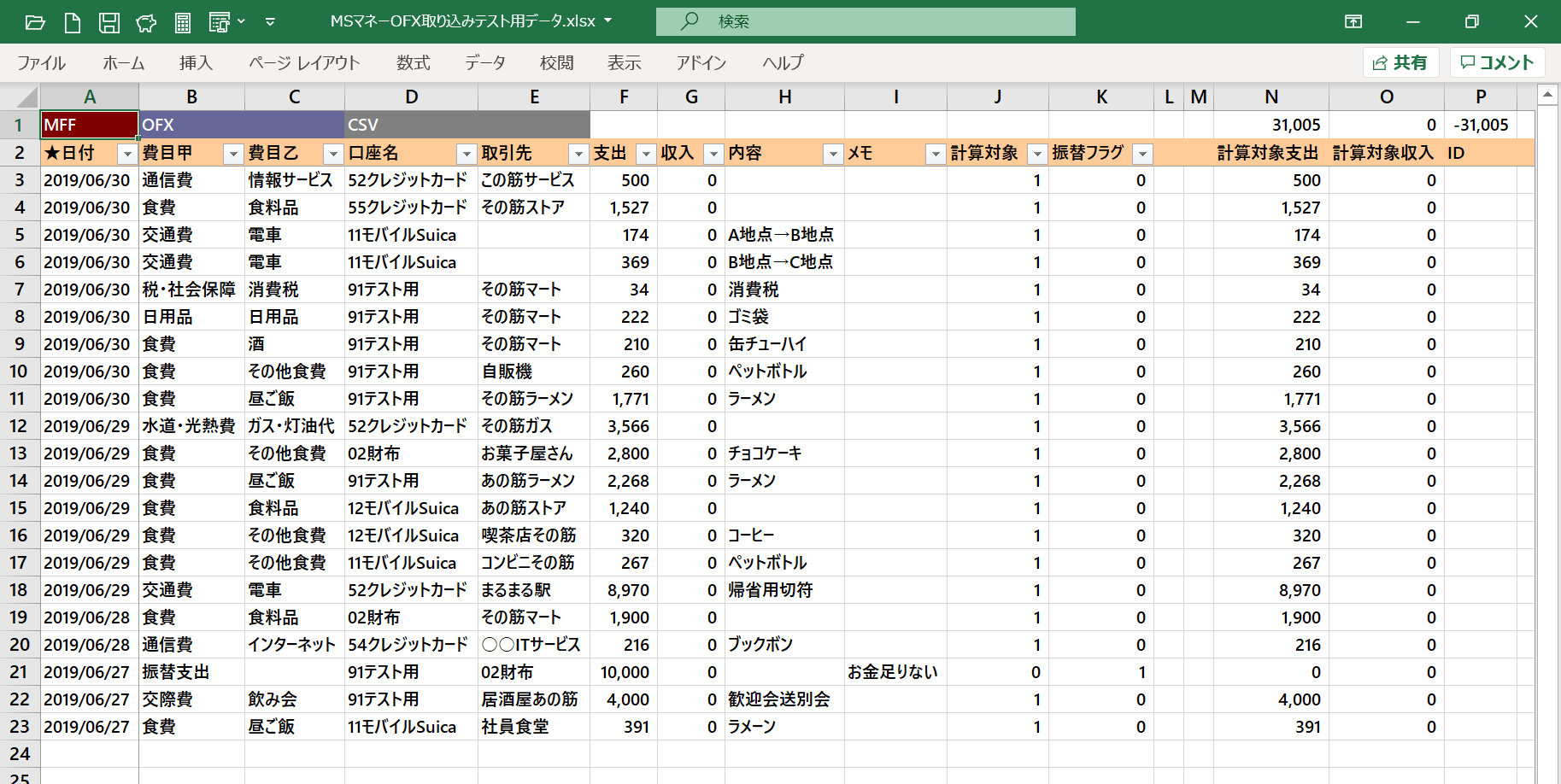Click the お金足りない memo cell

895,672
